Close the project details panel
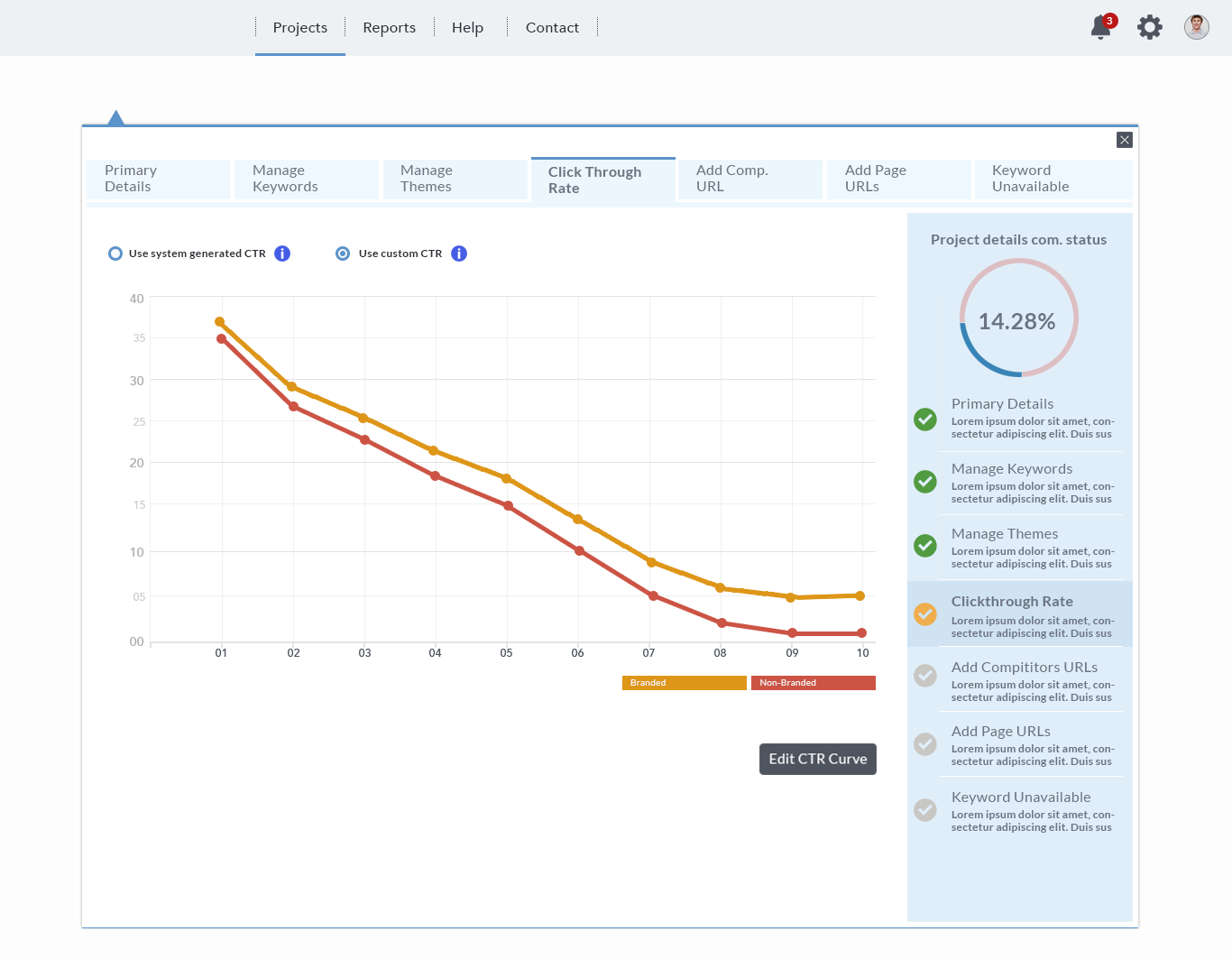The width and height of the screenshot is (1232, 959). [1125, 140]
